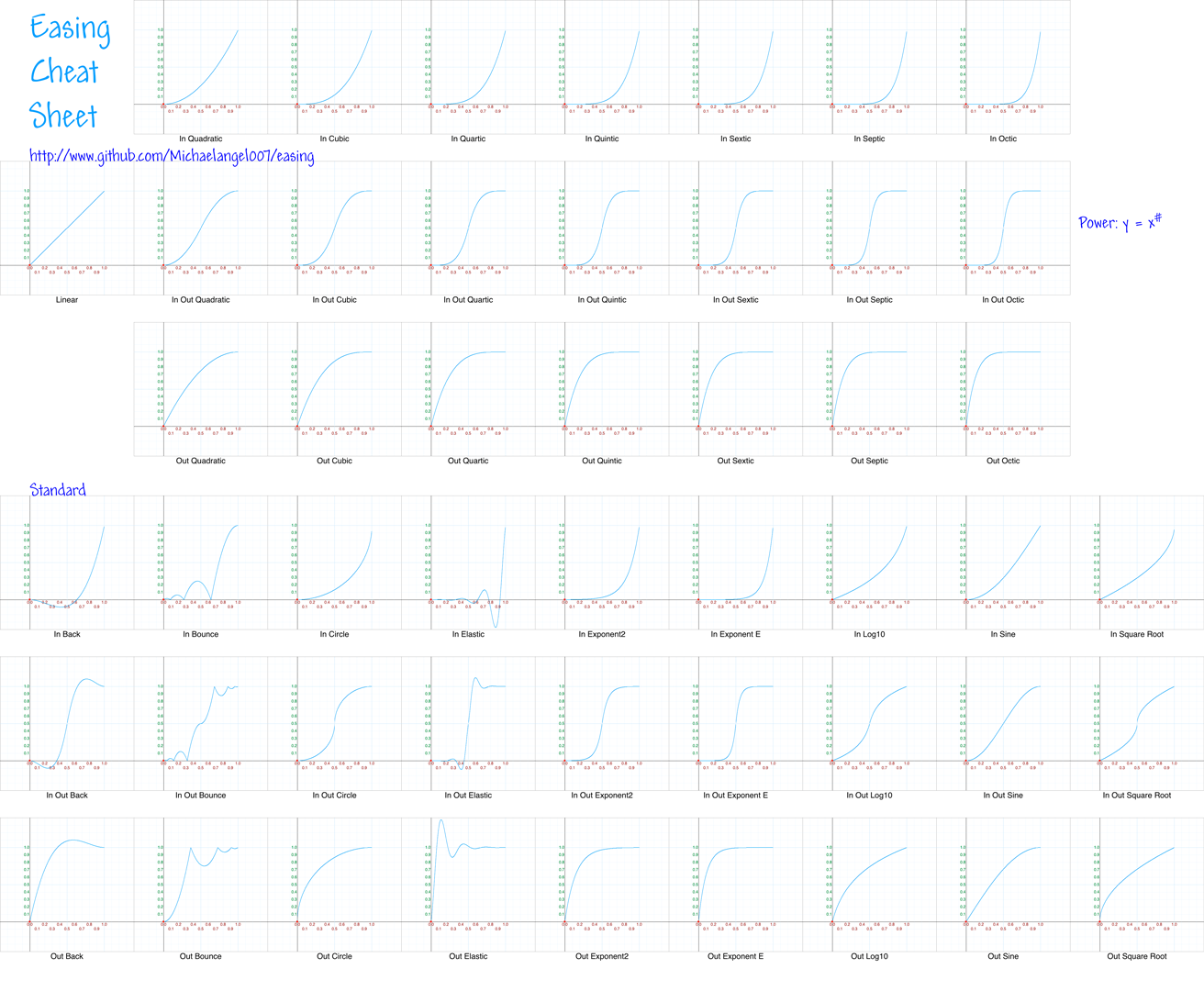Select the In Out Octic graph
This screenshot has width=1204, height=991.
click(1003, 228)
